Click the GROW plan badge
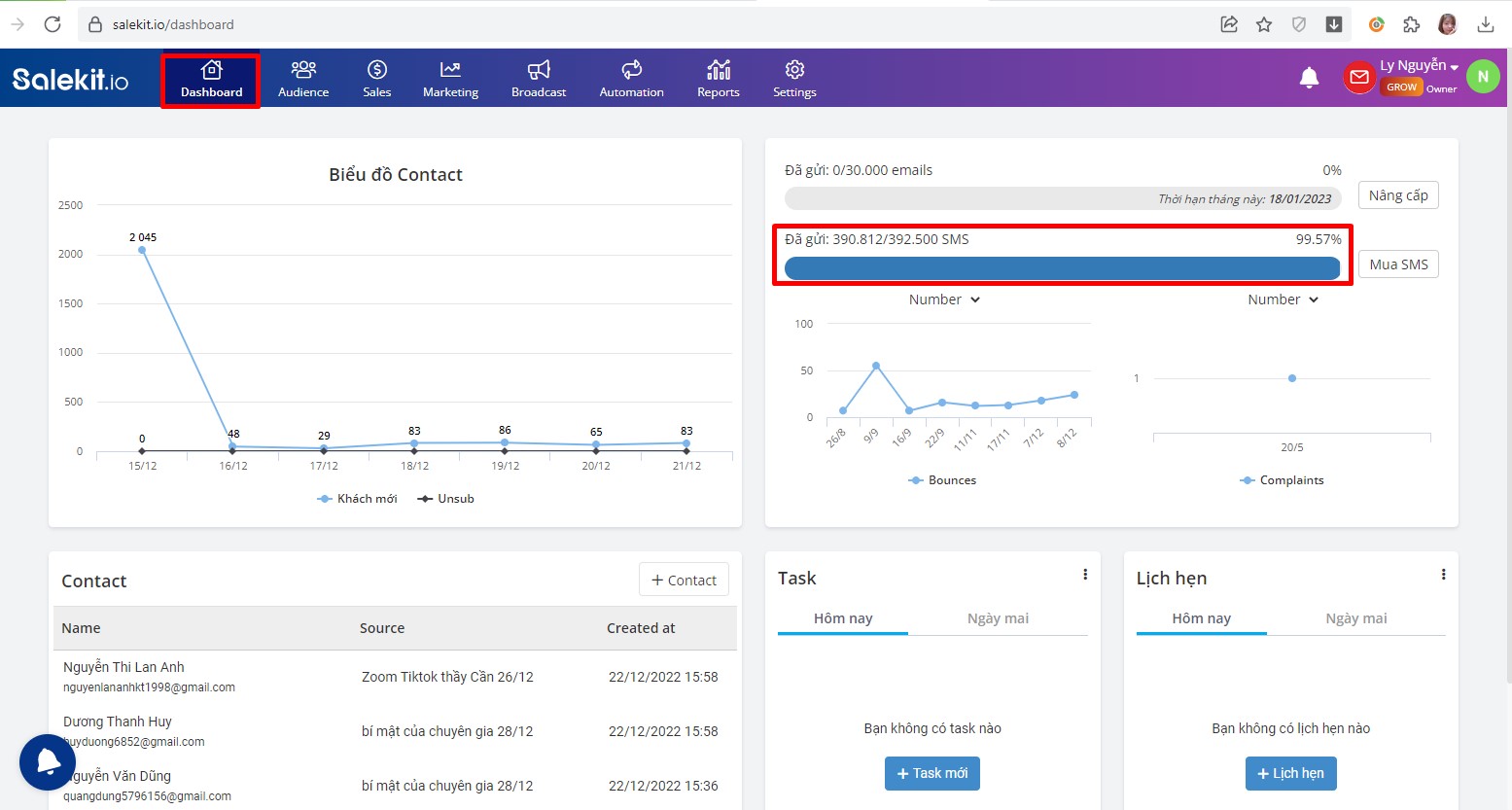The image size is (1512, 810). [x=1401, y=88]
